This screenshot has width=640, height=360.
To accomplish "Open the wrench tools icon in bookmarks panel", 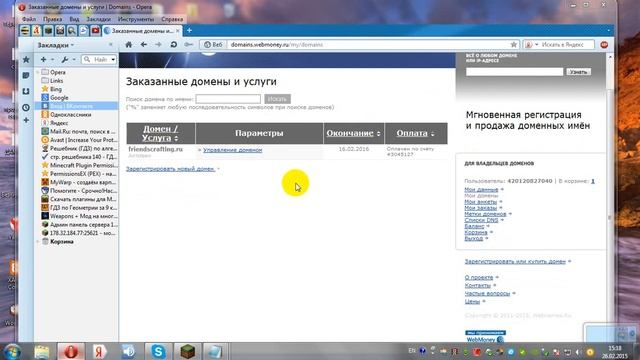I will (x=65, y=60).
